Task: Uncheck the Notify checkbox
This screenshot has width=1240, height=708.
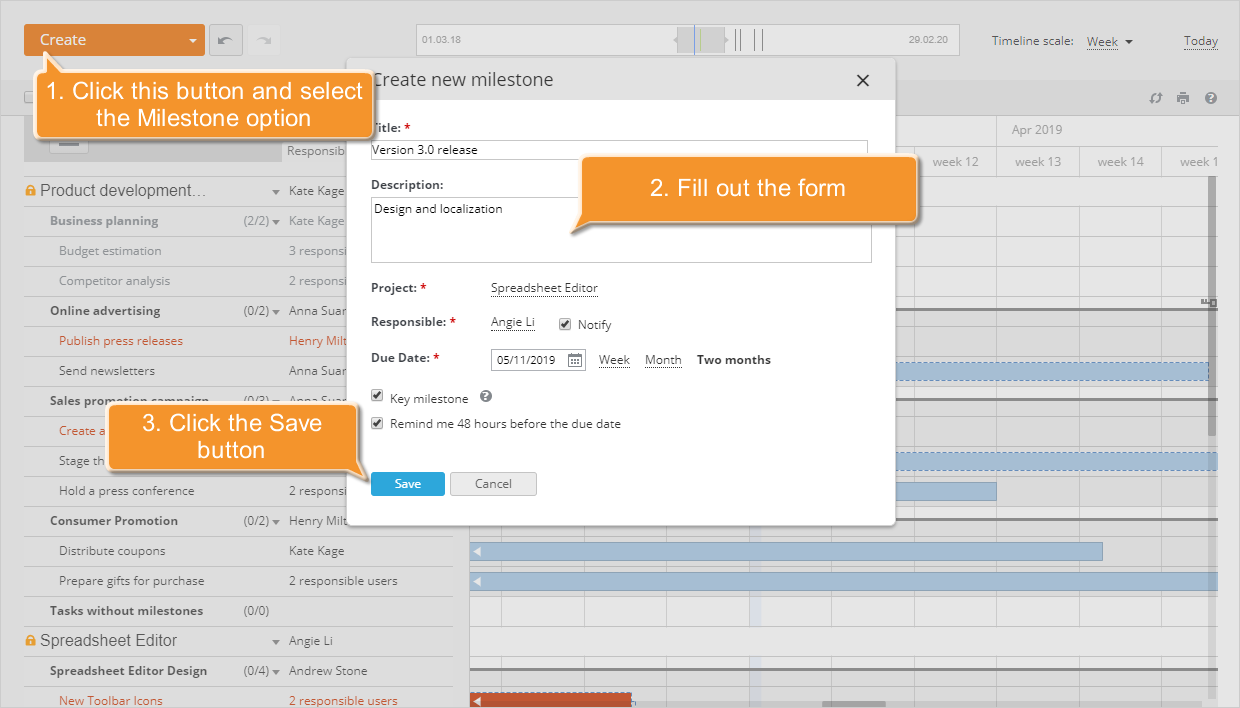Action: point(565,323)
